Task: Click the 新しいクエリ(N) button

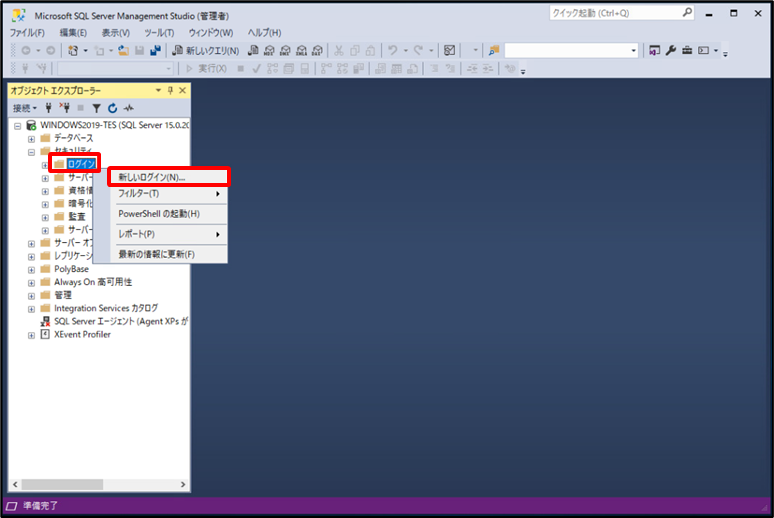Action: click(x=206, y=50)
